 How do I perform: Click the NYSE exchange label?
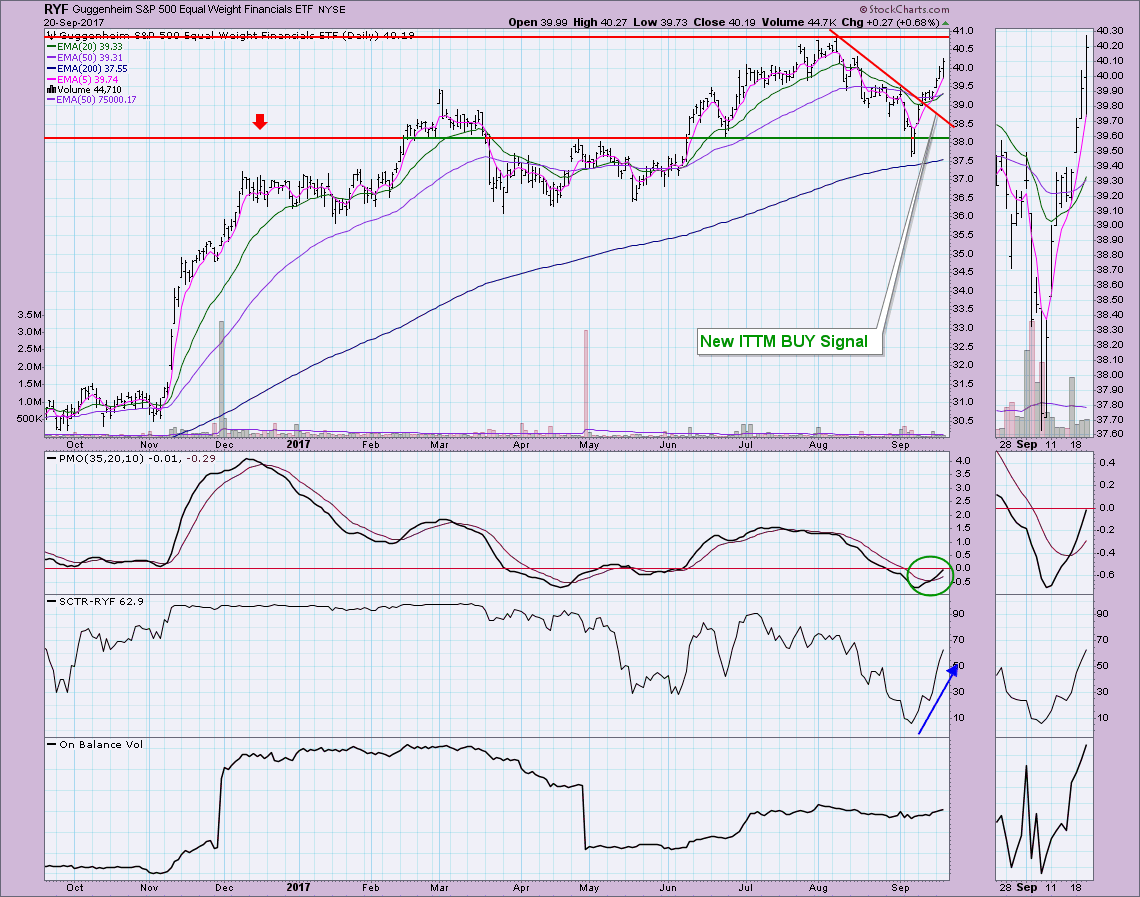332,9
